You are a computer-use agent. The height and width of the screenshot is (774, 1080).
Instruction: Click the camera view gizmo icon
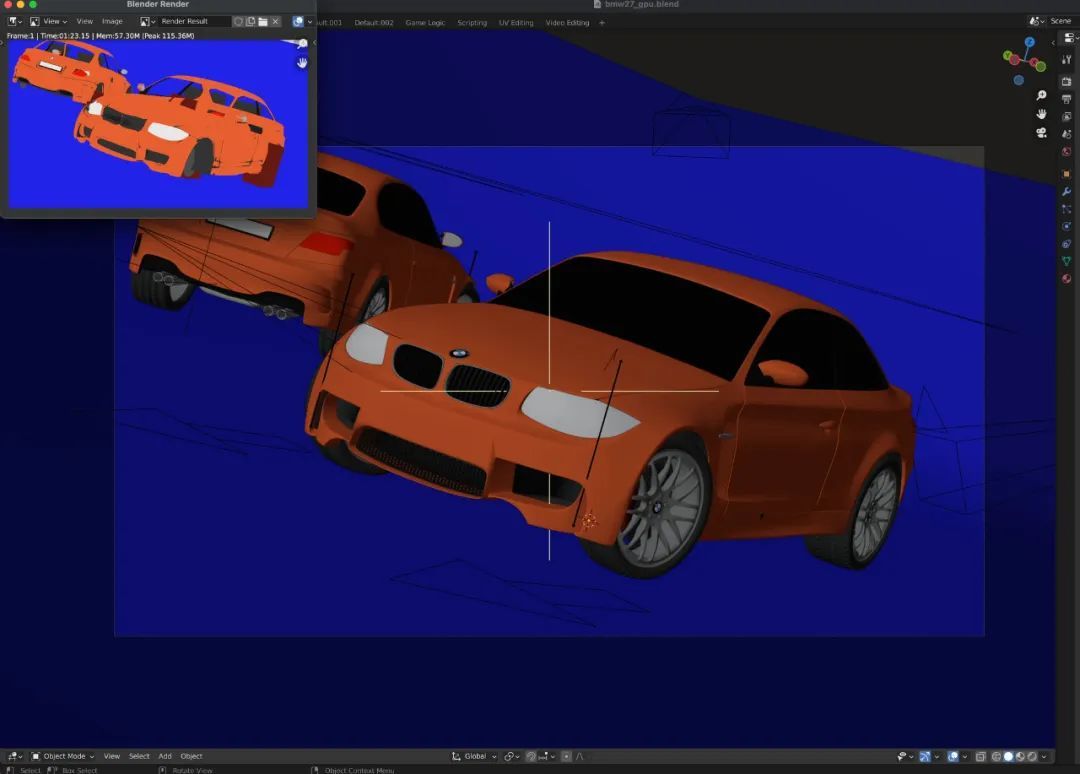point(1041,133)
